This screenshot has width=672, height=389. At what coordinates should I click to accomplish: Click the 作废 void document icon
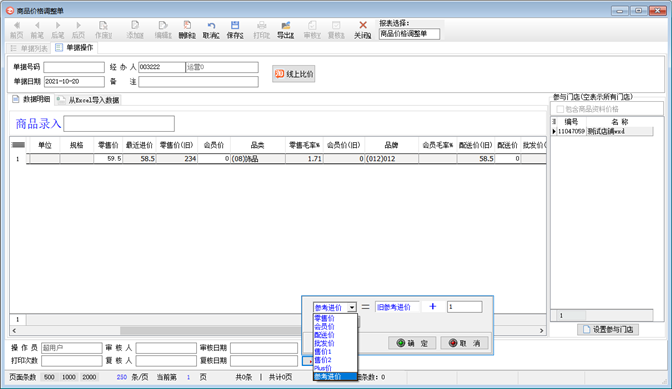(x=103, y=30)
